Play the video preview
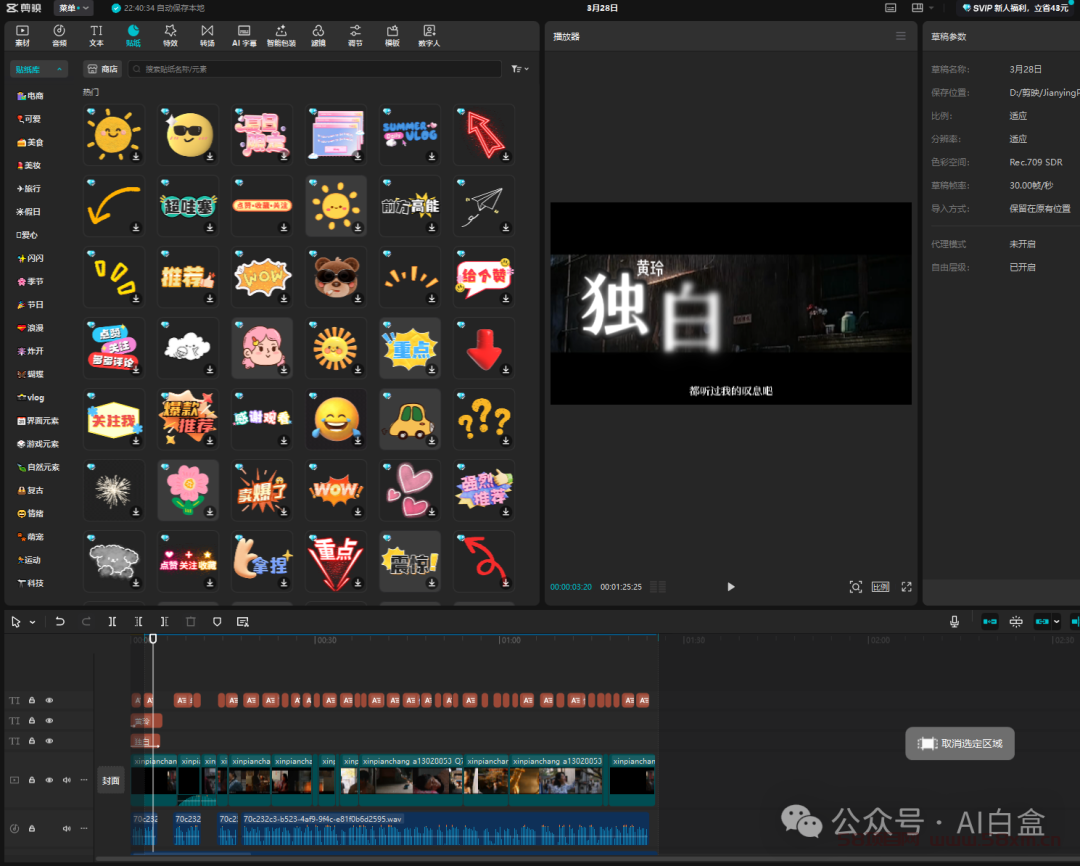Screen dimensions: 1080x866 point(731,587)
